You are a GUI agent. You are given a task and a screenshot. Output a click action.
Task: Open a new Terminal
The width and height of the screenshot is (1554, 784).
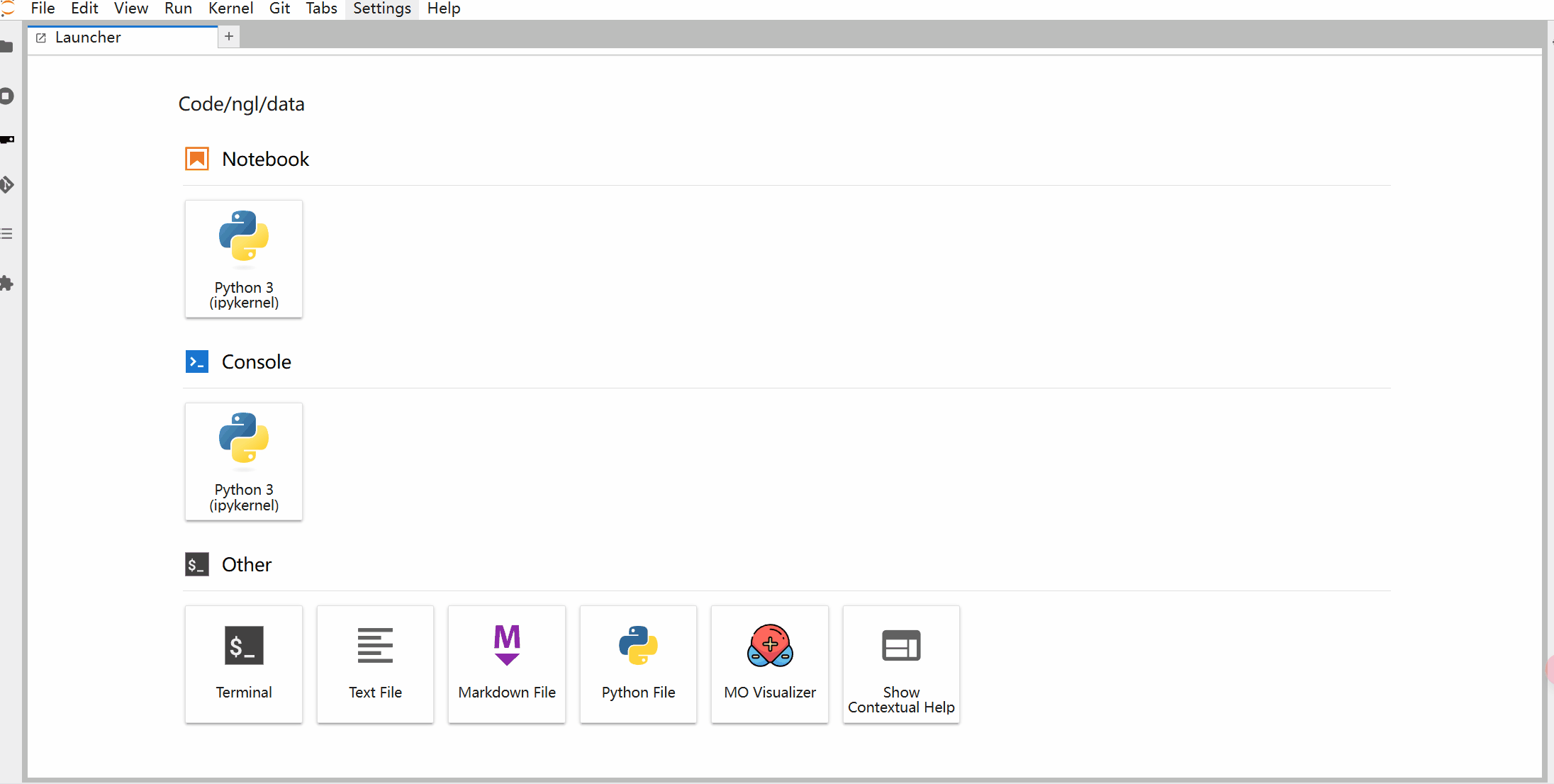point(243,663)
